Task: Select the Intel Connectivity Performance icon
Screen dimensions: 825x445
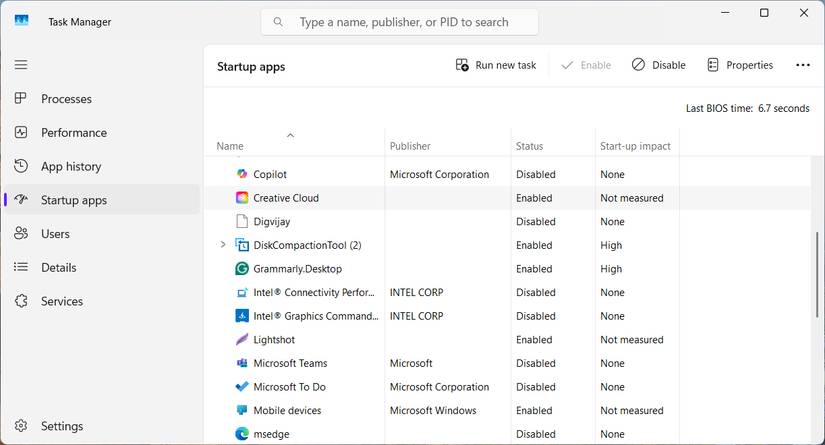Action: click(242, 292)
